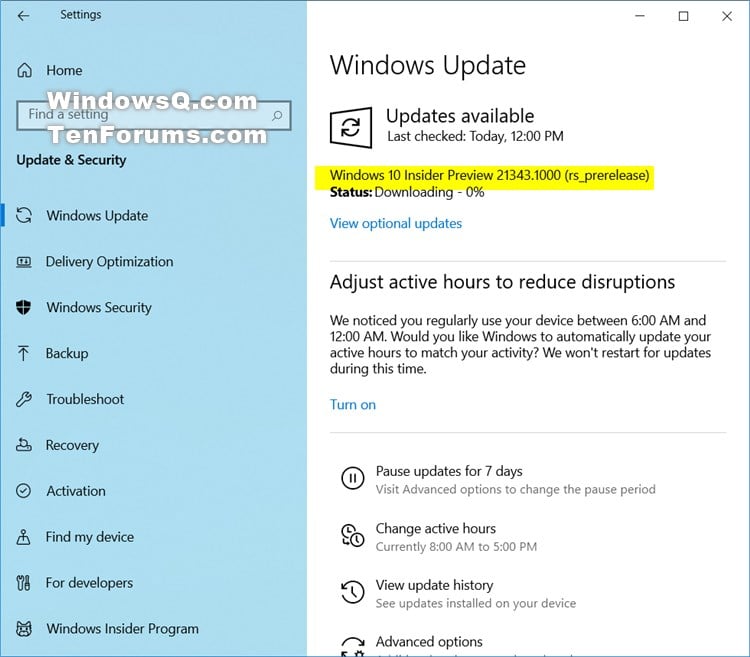Viewport: 750px width, 657px height.
Task: Click the Find my device person icon
Action: coord(23,537)
